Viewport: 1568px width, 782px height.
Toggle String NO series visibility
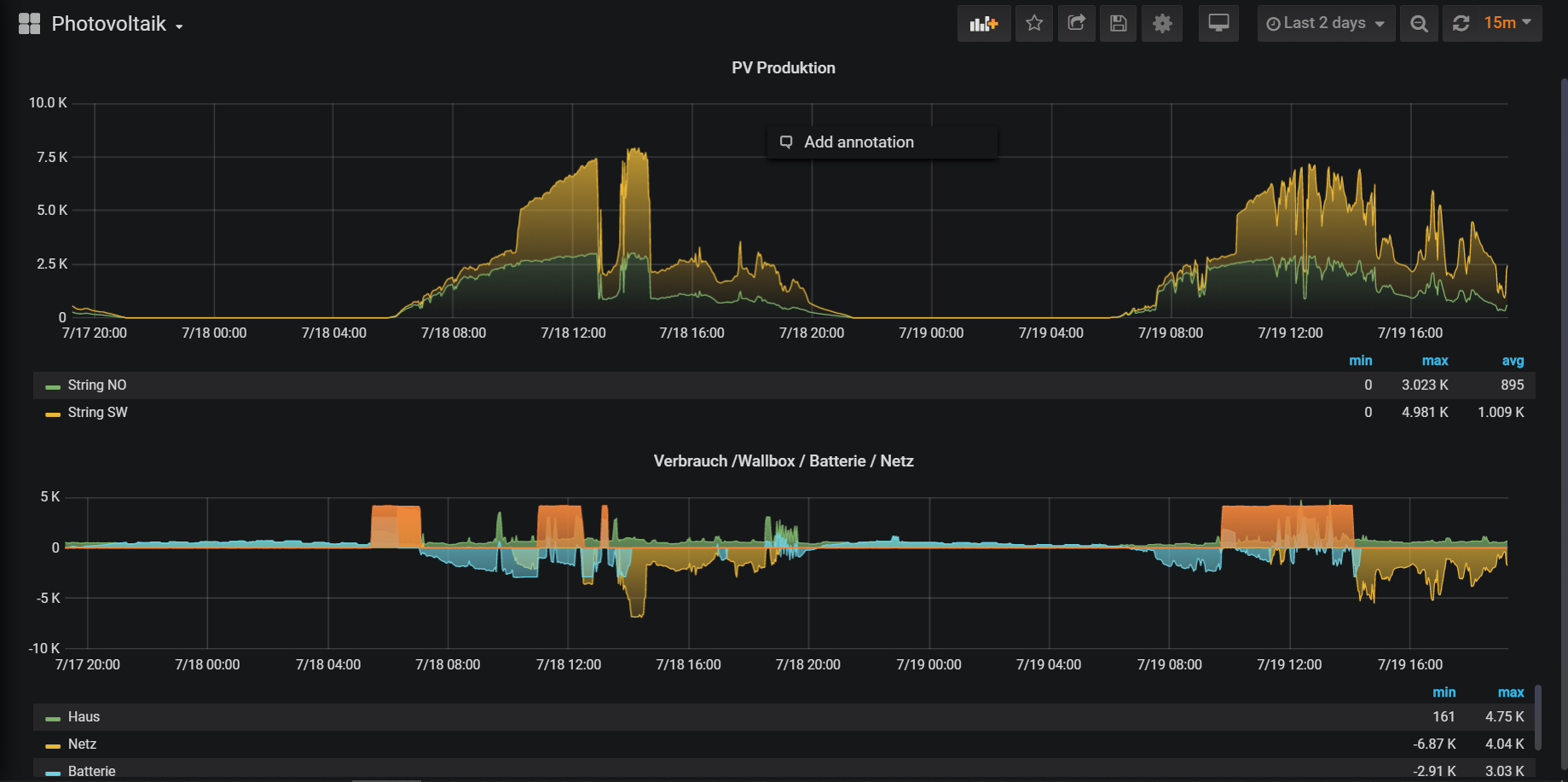click(97, 385)
